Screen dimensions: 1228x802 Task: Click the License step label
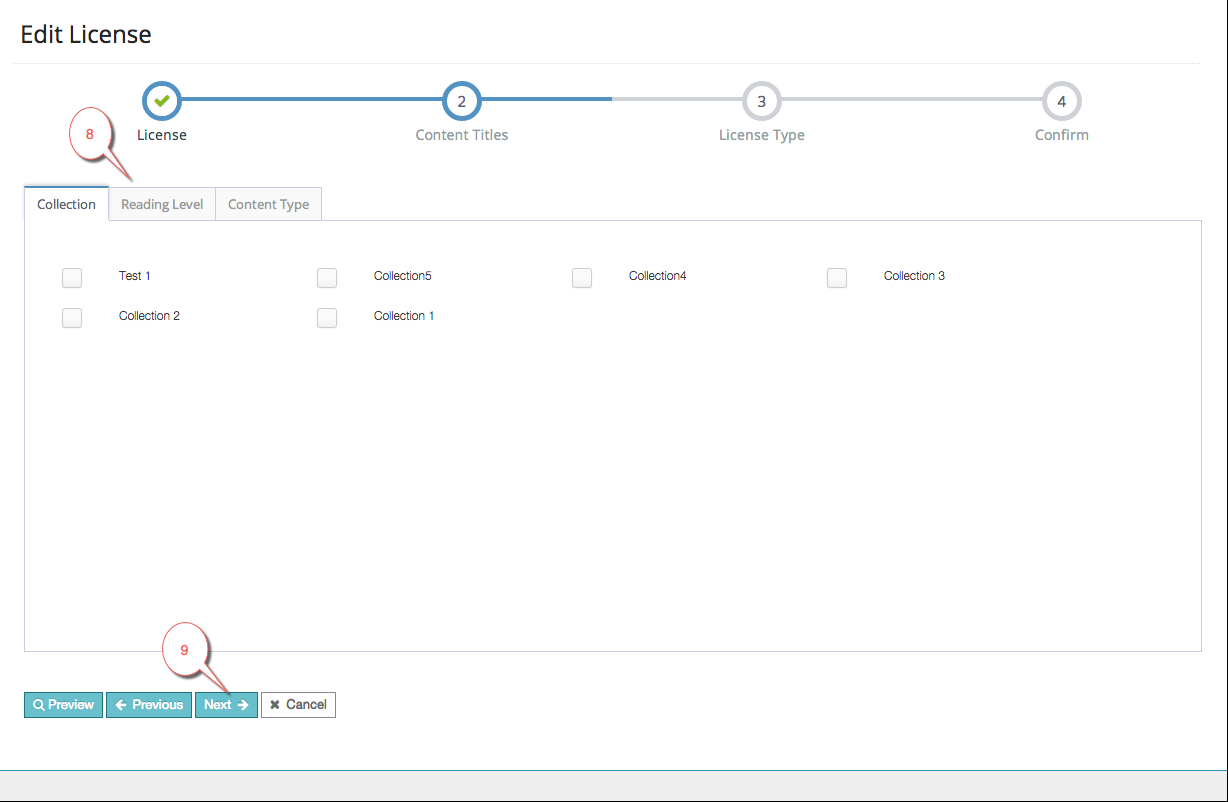click(x=162, y=135)
